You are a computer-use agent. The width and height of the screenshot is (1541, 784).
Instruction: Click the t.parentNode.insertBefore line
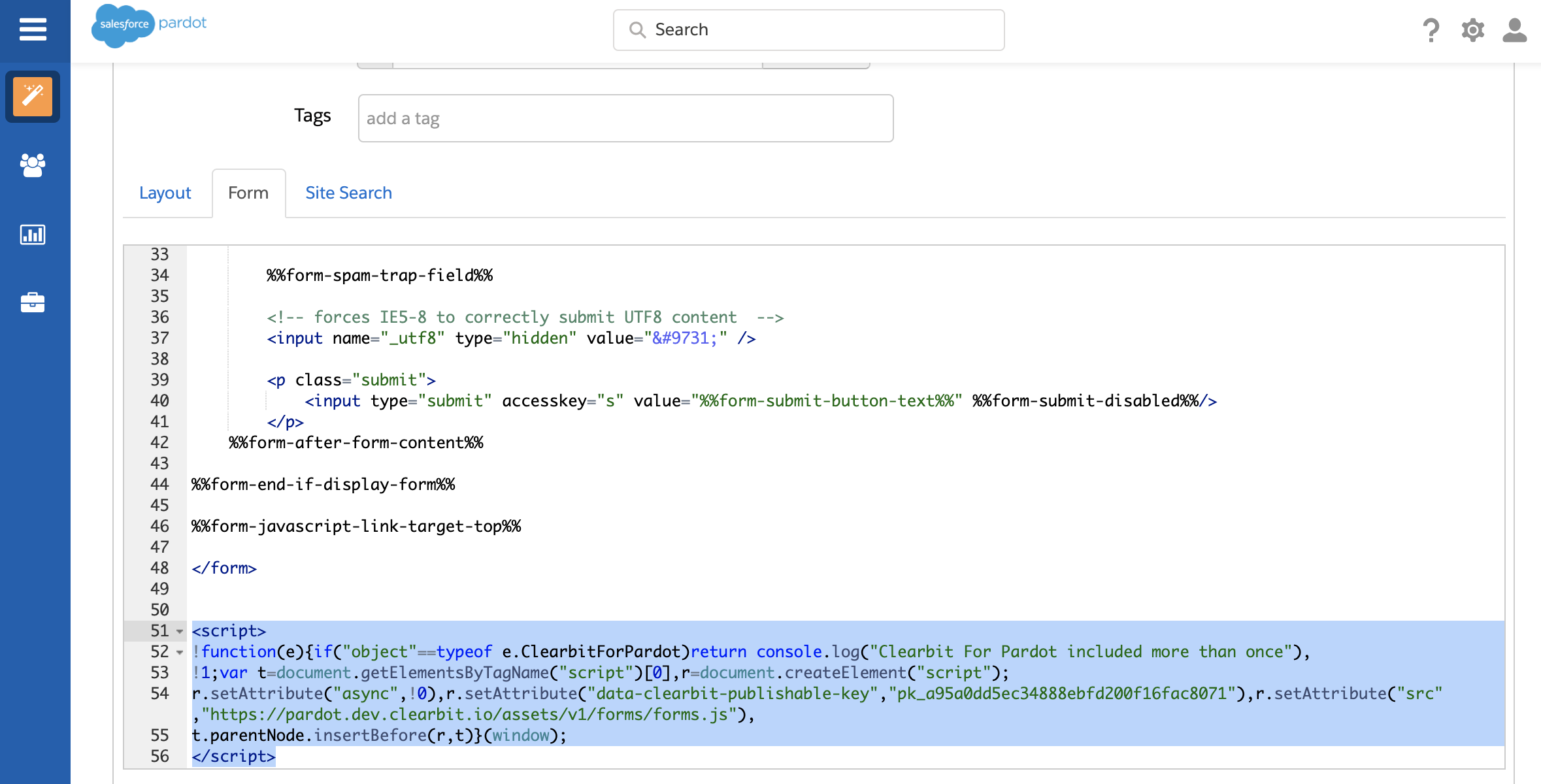(379, 735)
